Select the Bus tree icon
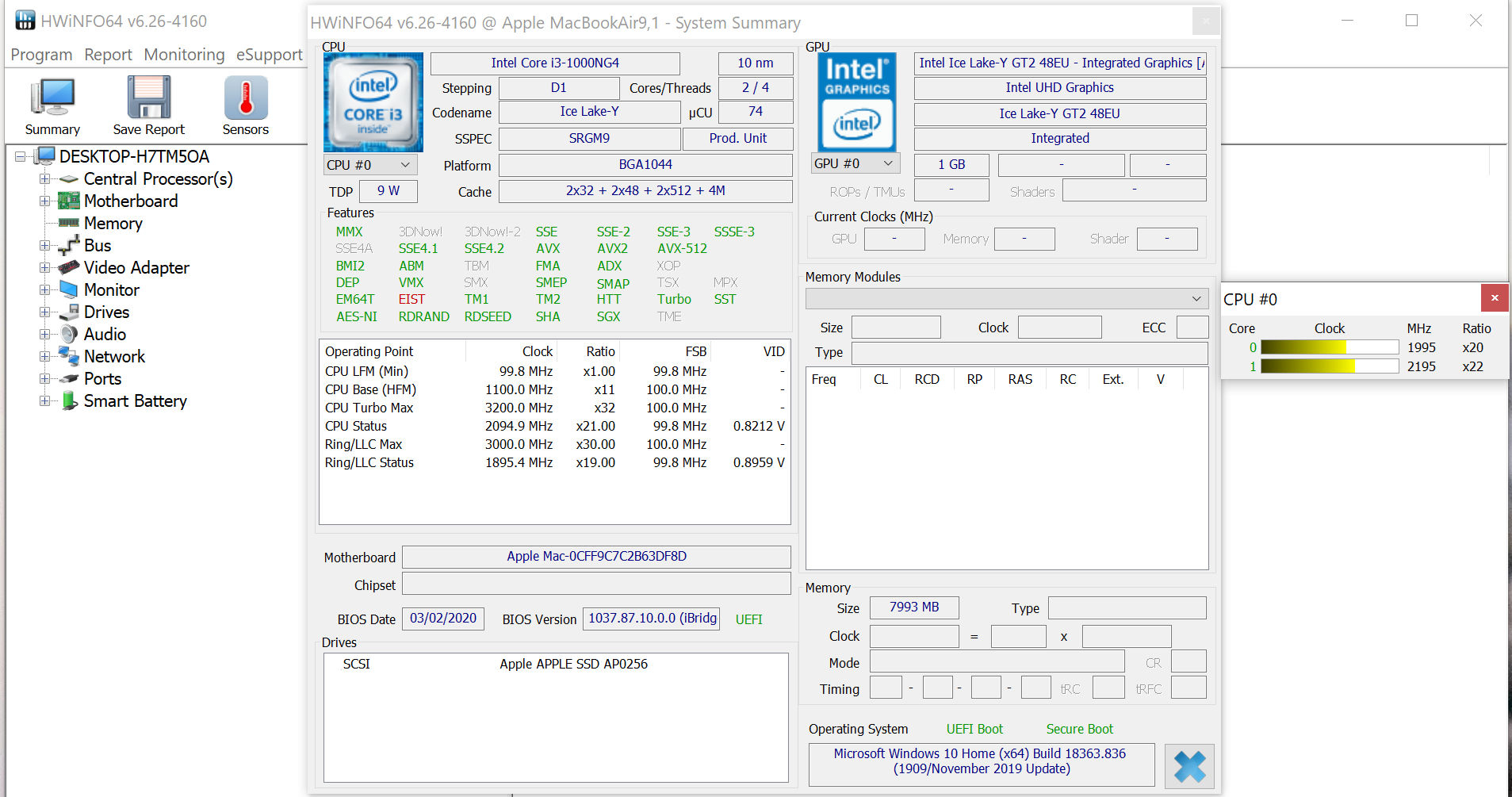Viewport: 1512px width, 797px height. pyautogui.click(x=69, y=246)
